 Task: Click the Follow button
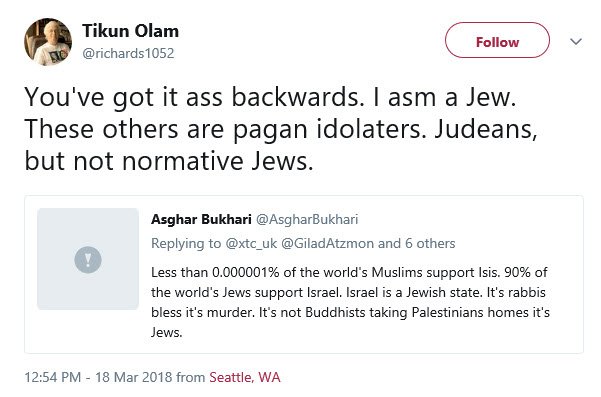click(x=497, y=40)
